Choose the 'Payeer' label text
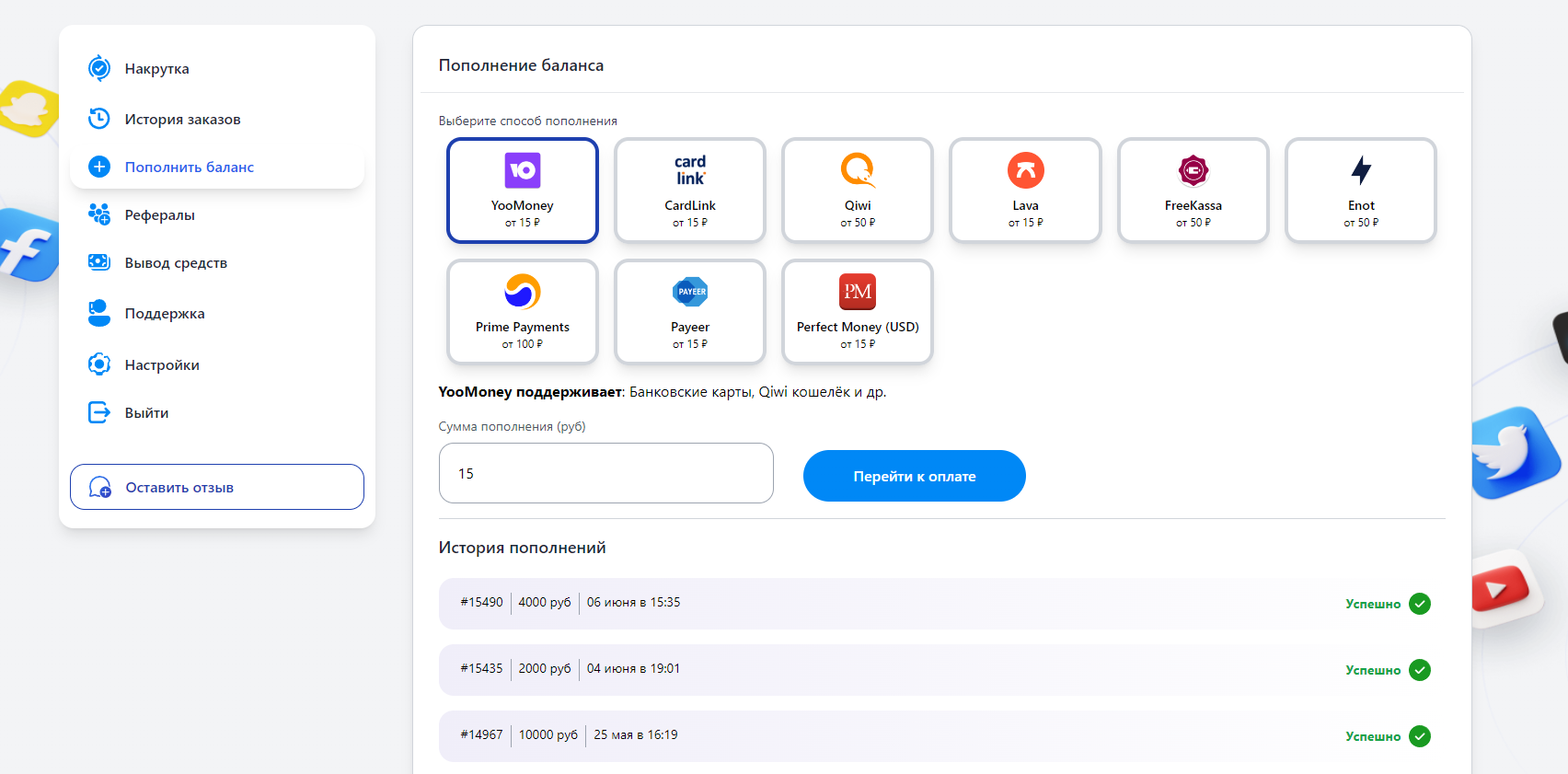This screenshot has height=774, width=1568. click(690, 327)
